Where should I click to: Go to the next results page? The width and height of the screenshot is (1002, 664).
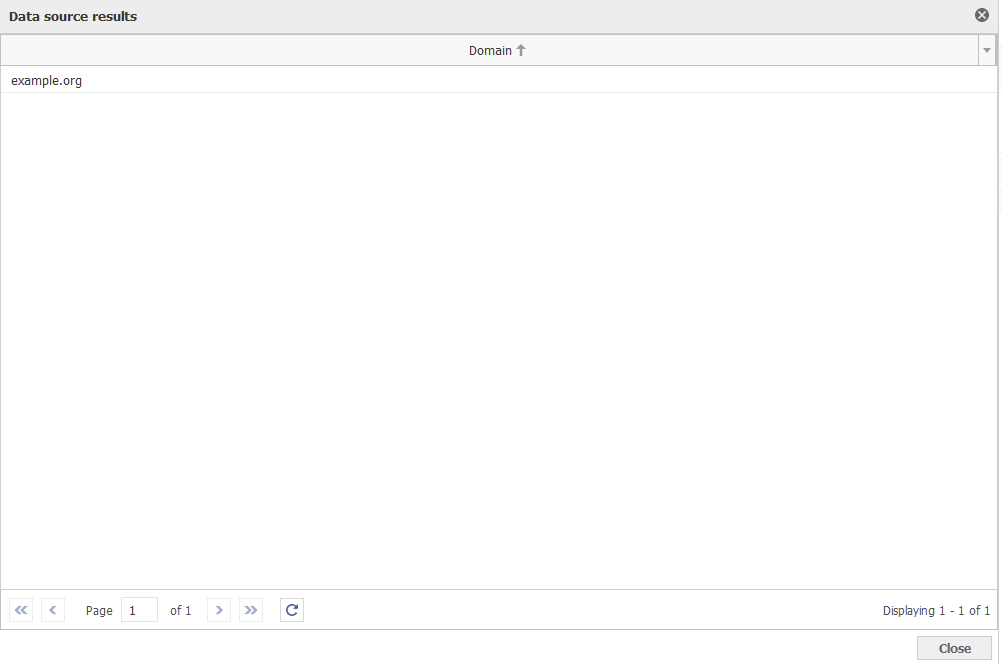tap(219, 610)
